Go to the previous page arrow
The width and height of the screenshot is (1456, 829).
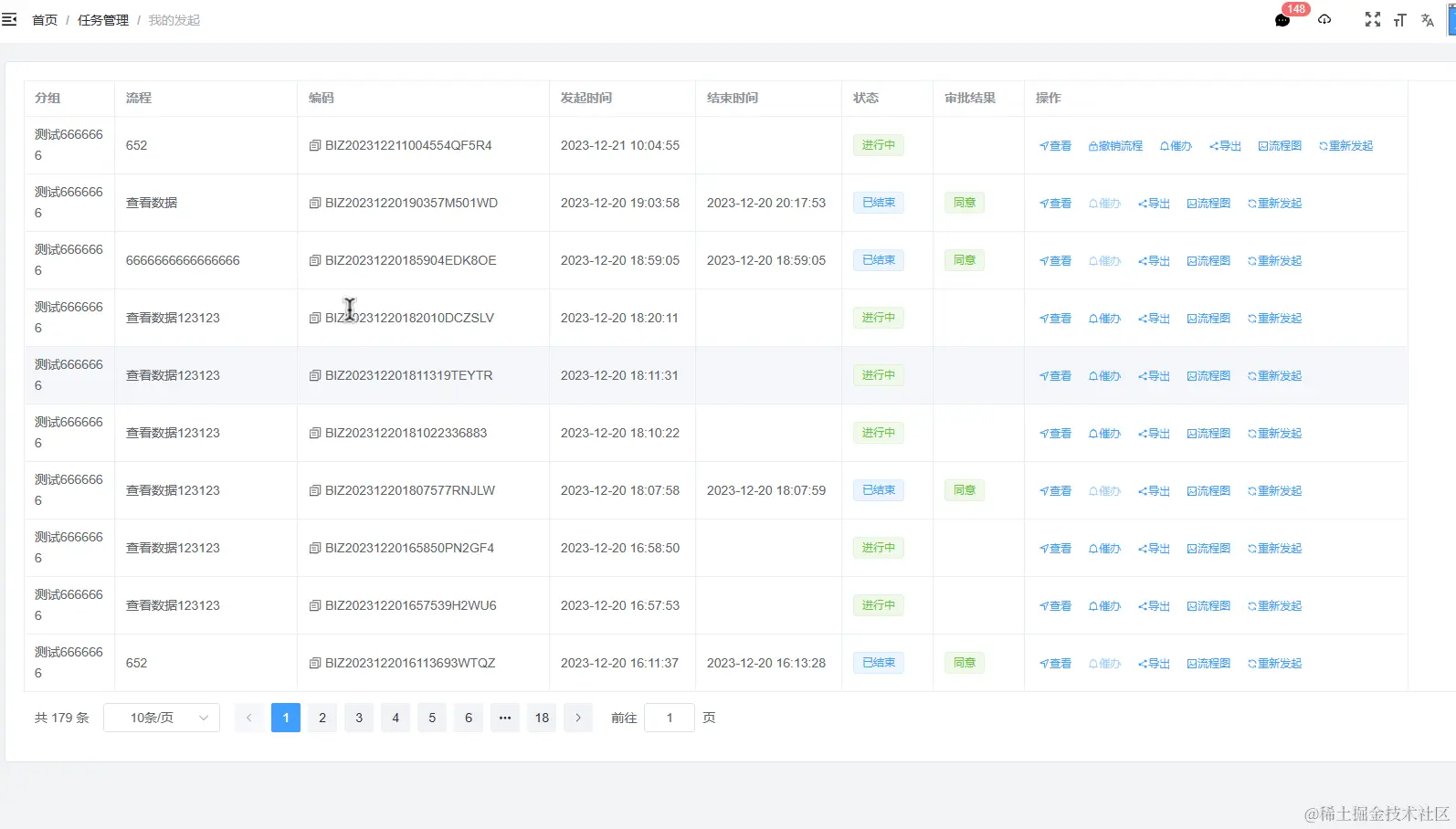[248, 718]
